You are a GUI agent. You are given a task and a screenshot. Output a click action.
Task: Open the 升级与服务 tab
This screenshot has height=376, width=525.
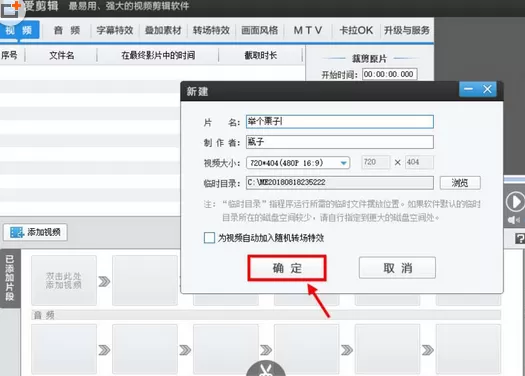point(406,30)
